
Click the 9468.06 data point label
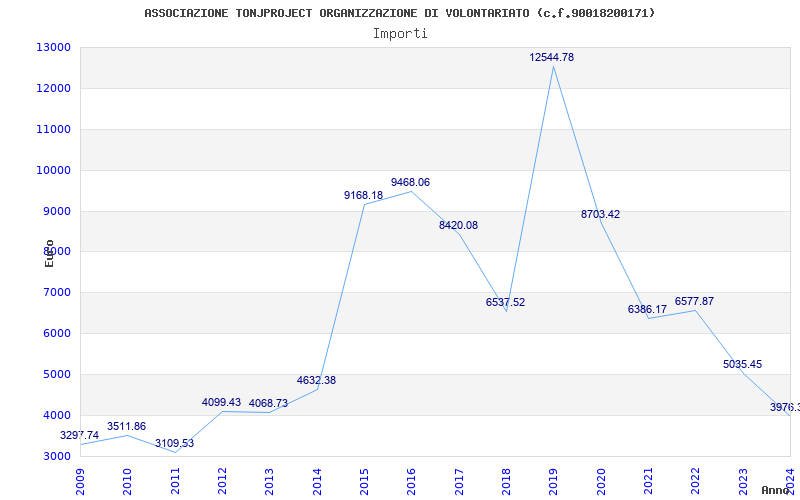(x=410, y=182)
